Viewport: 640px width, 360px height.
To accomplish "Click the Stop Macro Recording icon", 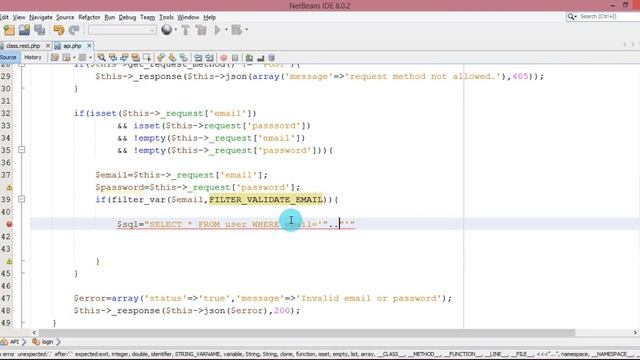I will [235, 58].
